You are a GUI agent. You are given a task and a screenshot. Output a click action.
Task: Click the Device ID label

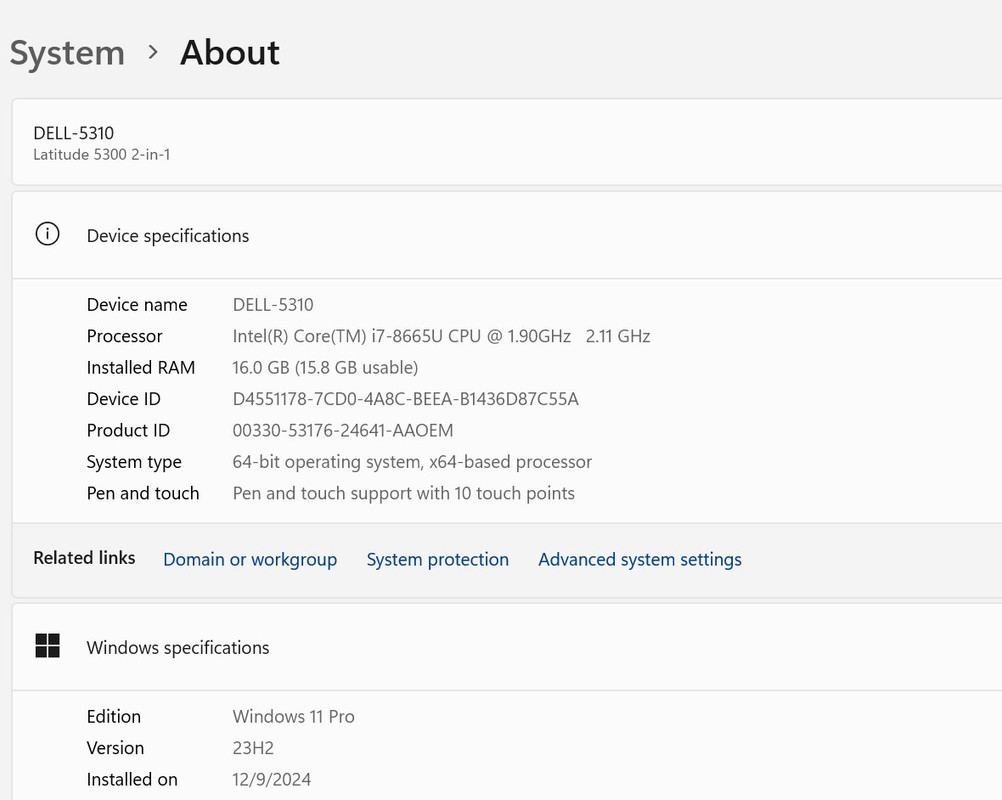123,399
